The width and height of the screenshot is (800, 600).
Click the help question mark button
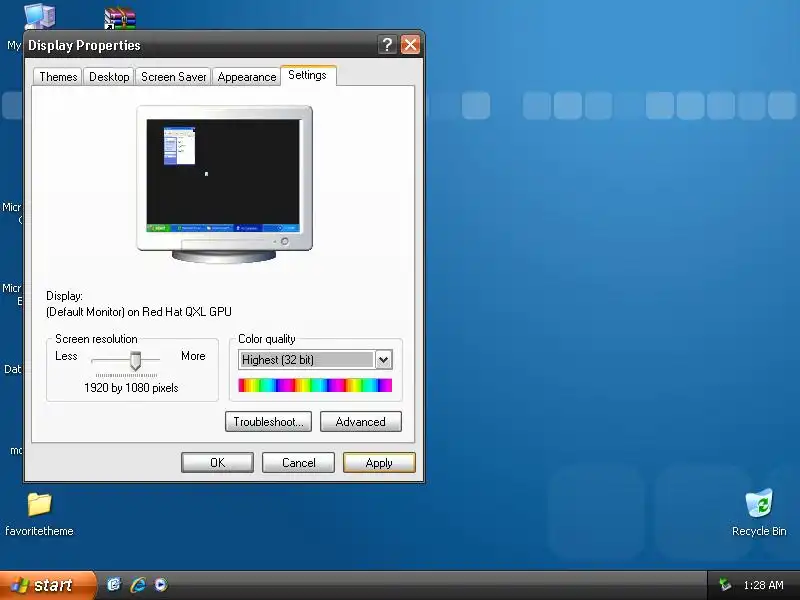coord(387,45)
